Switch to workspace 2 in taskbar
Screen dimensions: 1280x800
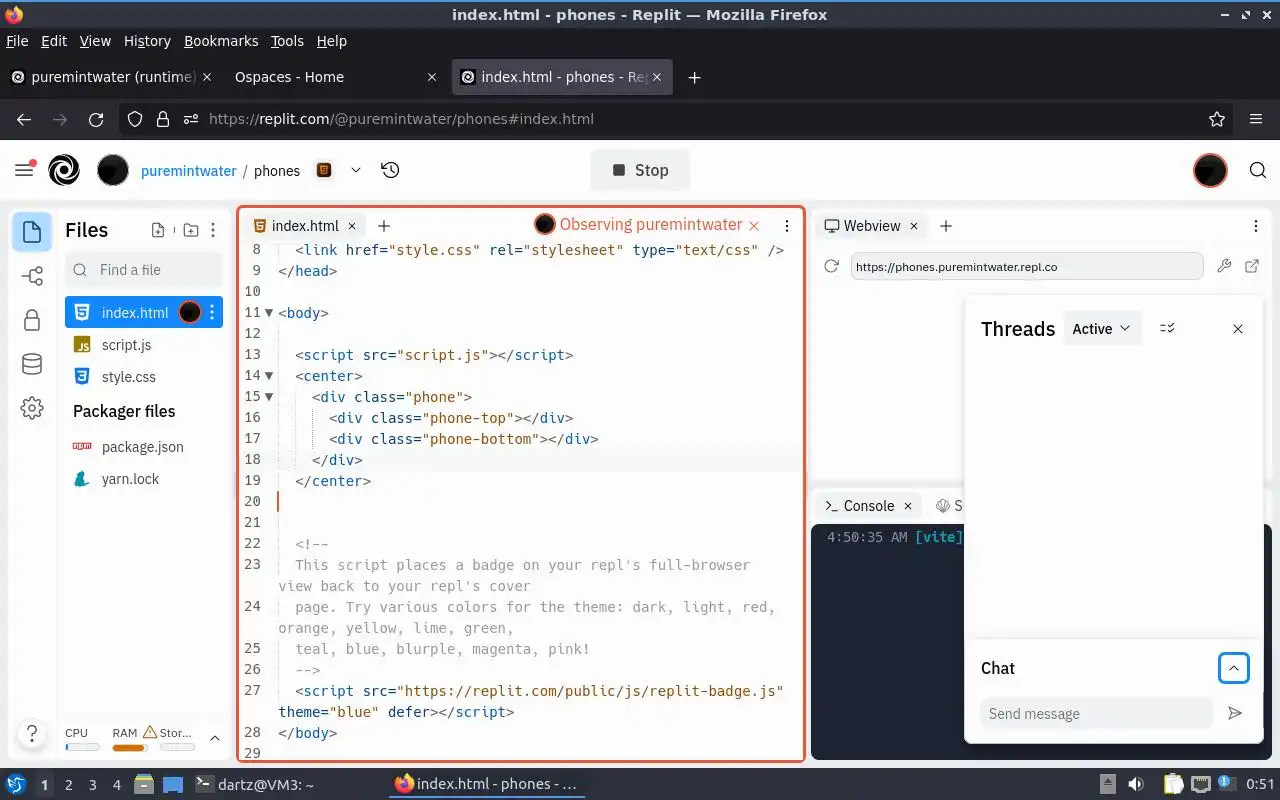click(x=69, y=785)
